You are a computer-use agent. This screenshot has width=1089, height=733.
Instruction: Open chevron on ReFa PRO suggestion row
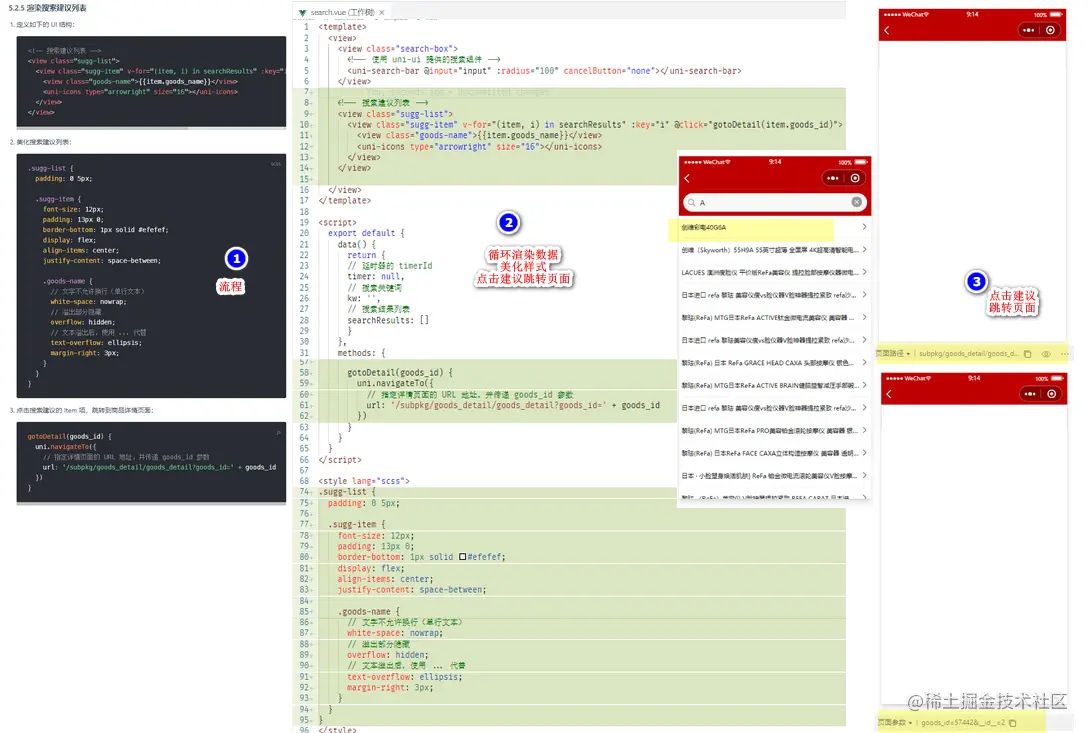pyautogui.click(x=864, y=430)
